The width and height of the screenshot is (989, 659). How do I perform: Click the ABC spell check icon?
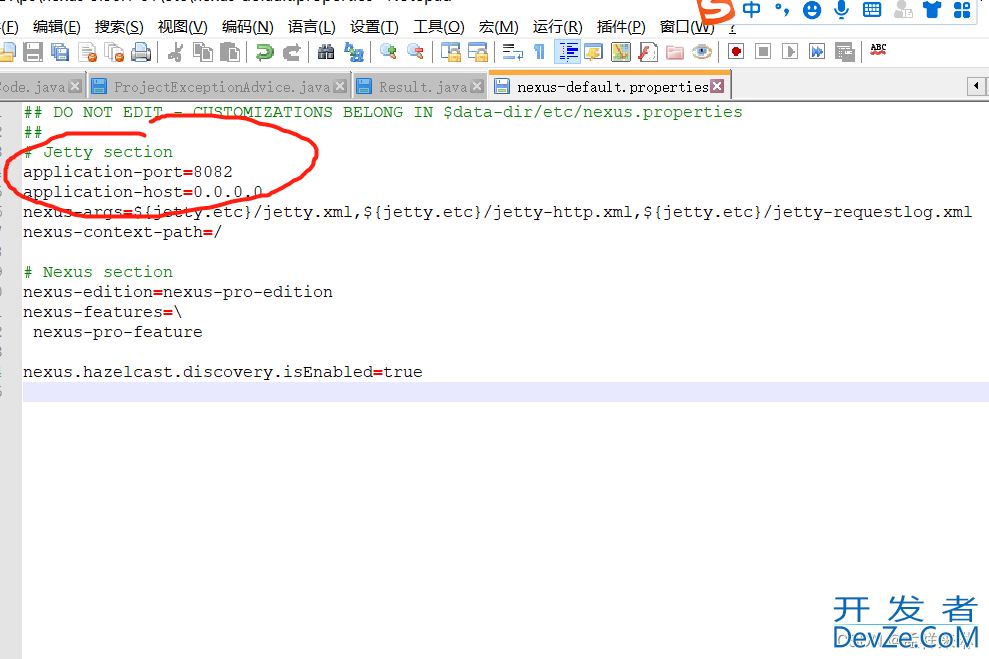879,50
